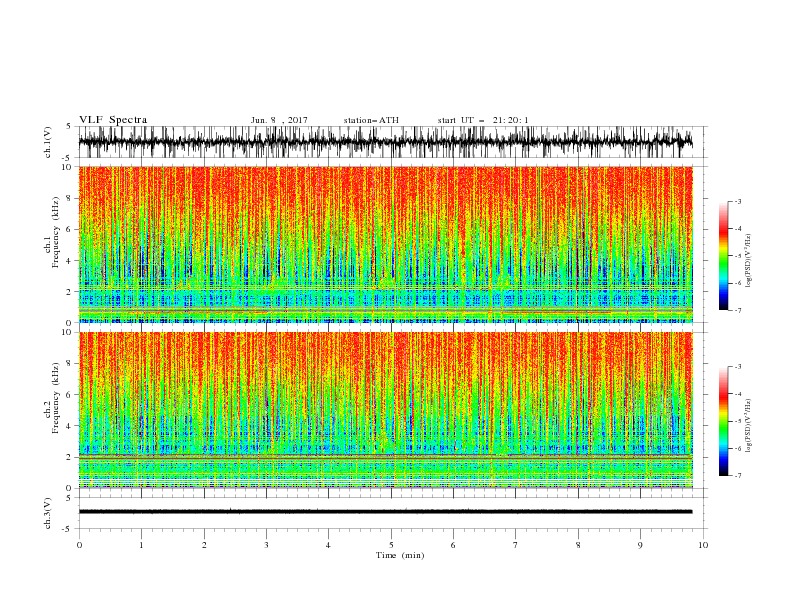Click the ch.1 color bar 'log(PSD)(V²/Hz)' label
This screenshot has width=792, height=612.
[x=749, y=261]
